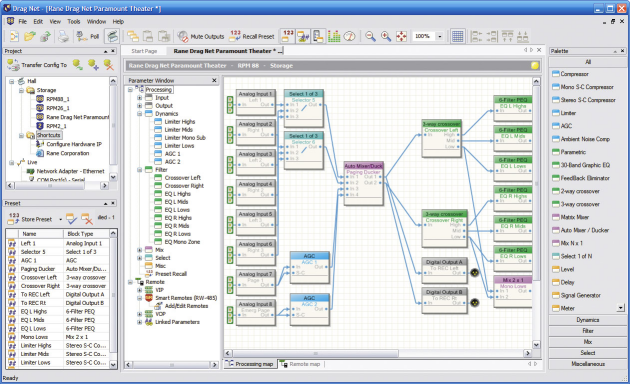Screen dimensions: 630x384
Task: Click the fit-to-window zoom icon
Action: click(x=401, y=37)
